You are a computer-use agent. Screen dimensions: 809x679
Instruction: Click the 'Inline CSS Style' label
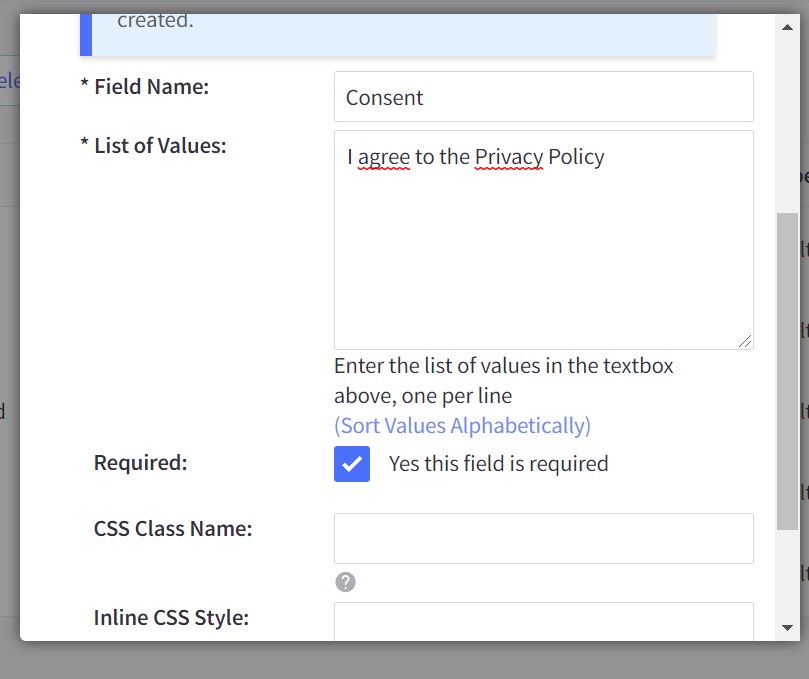pyautogui.click(x=171, y=618)
